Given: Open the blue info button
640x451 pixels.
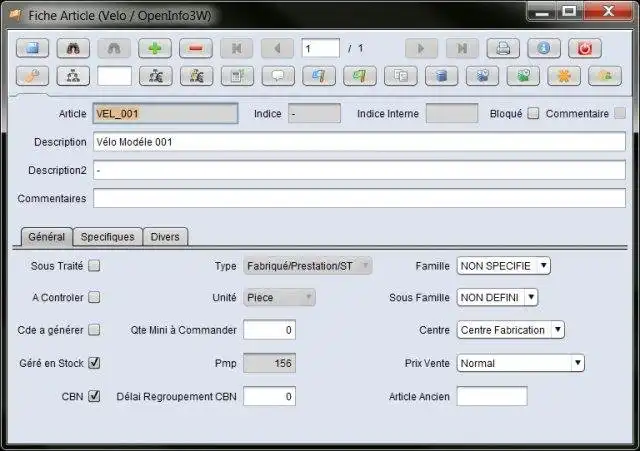Looking at the screenshot, I should click(x=544, y=48).
